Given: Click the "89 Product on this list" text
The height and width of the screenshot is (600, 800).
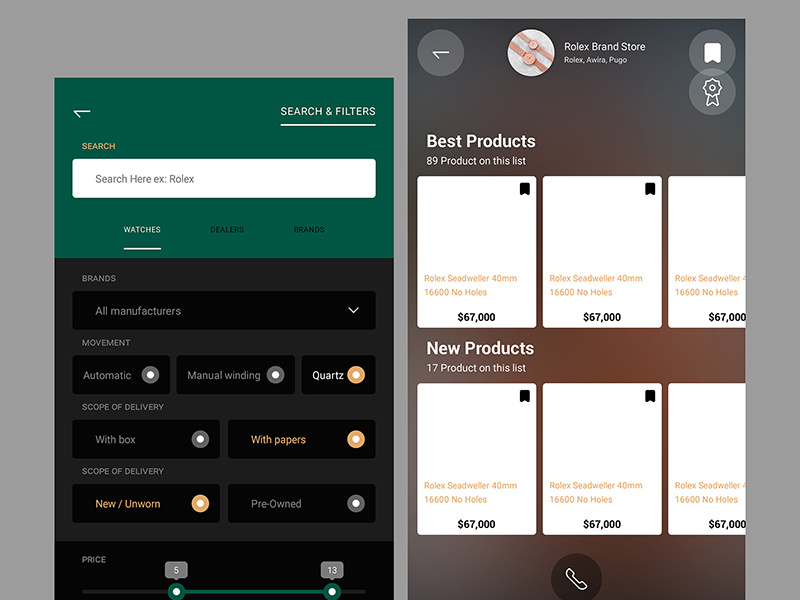Looking at the screenshot, I should [476, 161].
